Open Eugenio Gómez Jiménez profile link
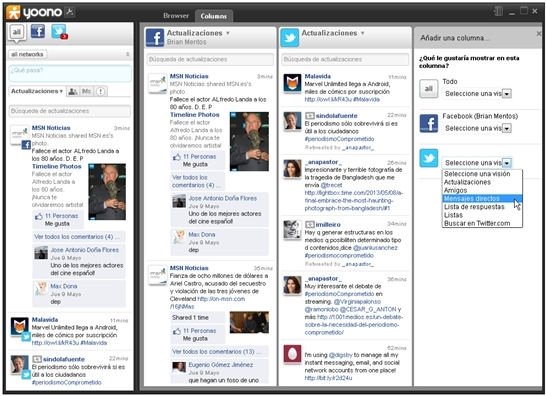The image size is (546, 396). point(221,365)
